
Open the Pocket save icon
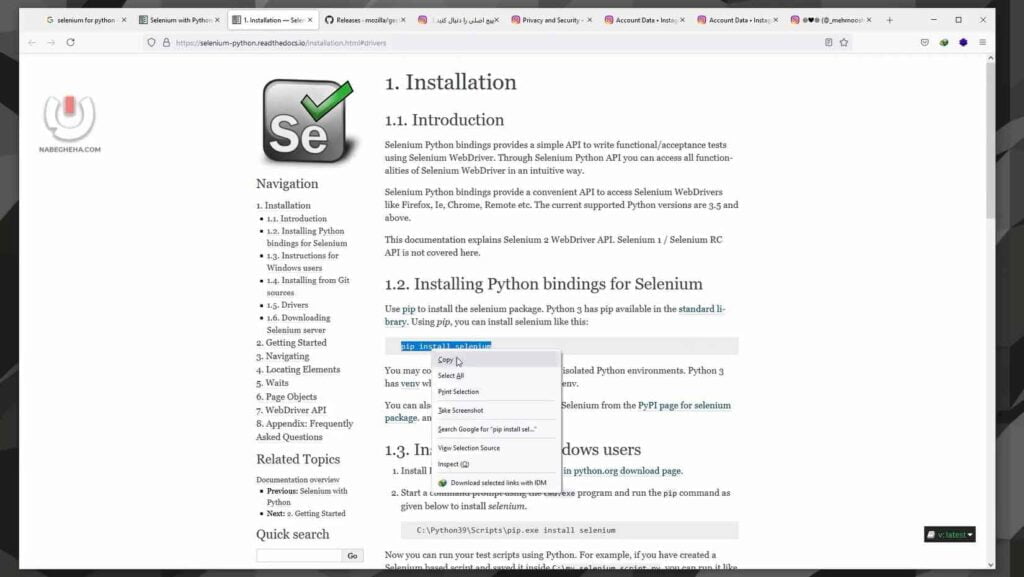point(925,42)
